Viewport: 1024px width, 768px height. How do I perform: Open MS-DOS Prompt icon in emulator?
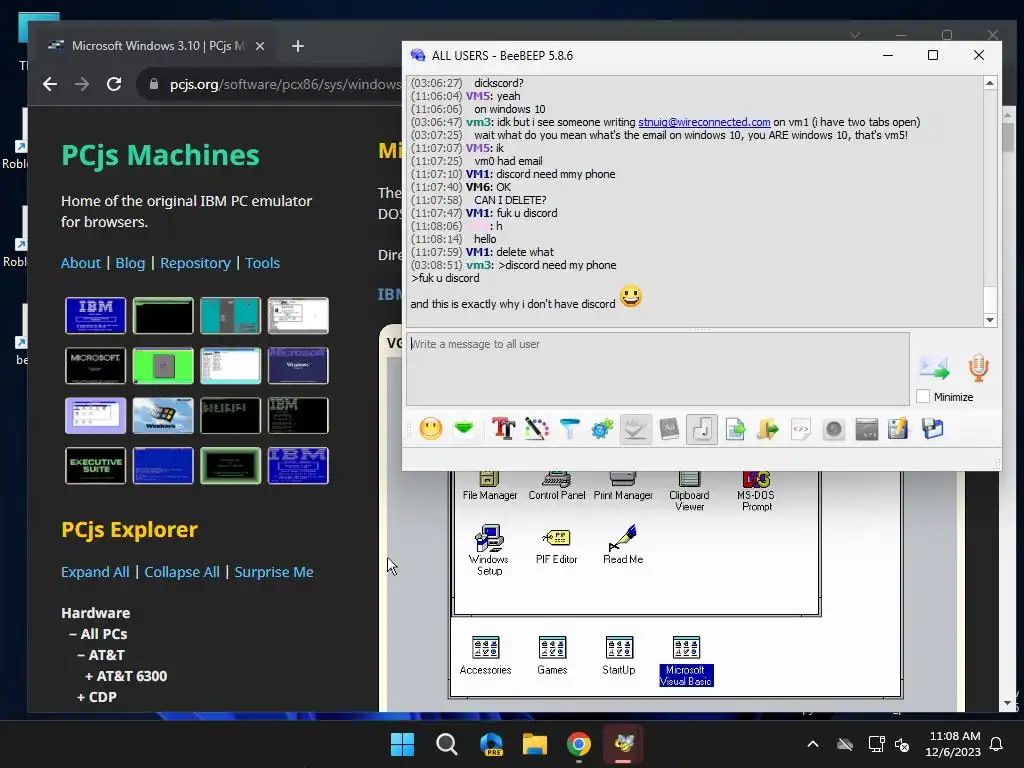[756, 491]
